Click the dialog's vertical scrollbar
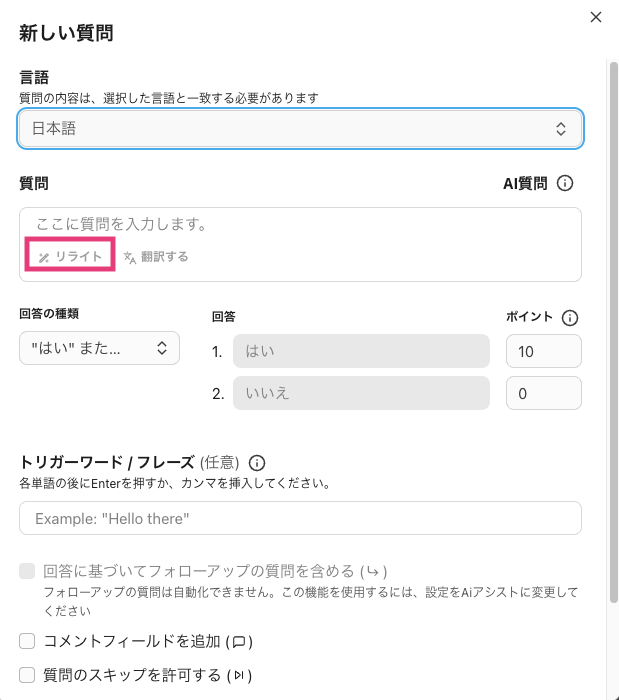This screenshot has height=700, width=619. point(614,333)
